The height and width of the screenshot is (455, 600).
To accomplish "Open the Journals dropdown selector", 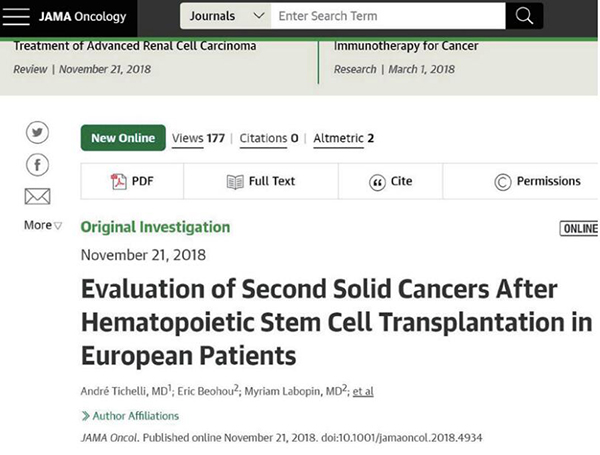I will point(226,16).
